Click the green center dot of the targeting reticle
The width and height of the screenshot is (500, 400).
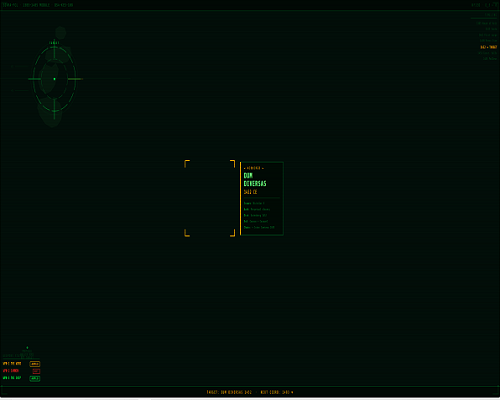click(x=54, y=79)
